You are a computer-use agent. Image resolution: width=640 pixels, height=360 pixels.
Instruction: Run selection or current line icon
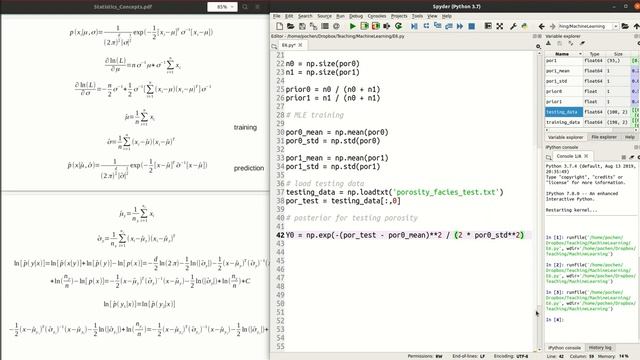tap(387, 26)
